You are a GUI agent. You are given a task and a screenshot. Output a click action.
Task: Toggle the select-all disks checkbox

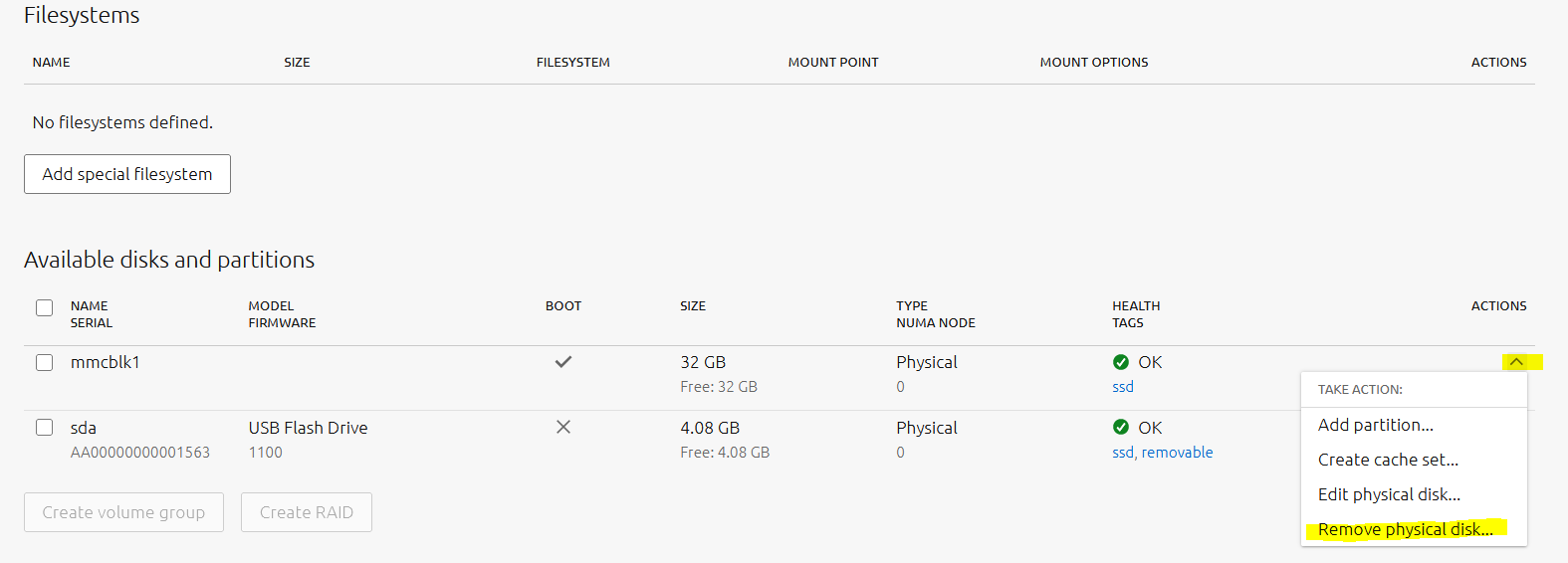point(45,307)
